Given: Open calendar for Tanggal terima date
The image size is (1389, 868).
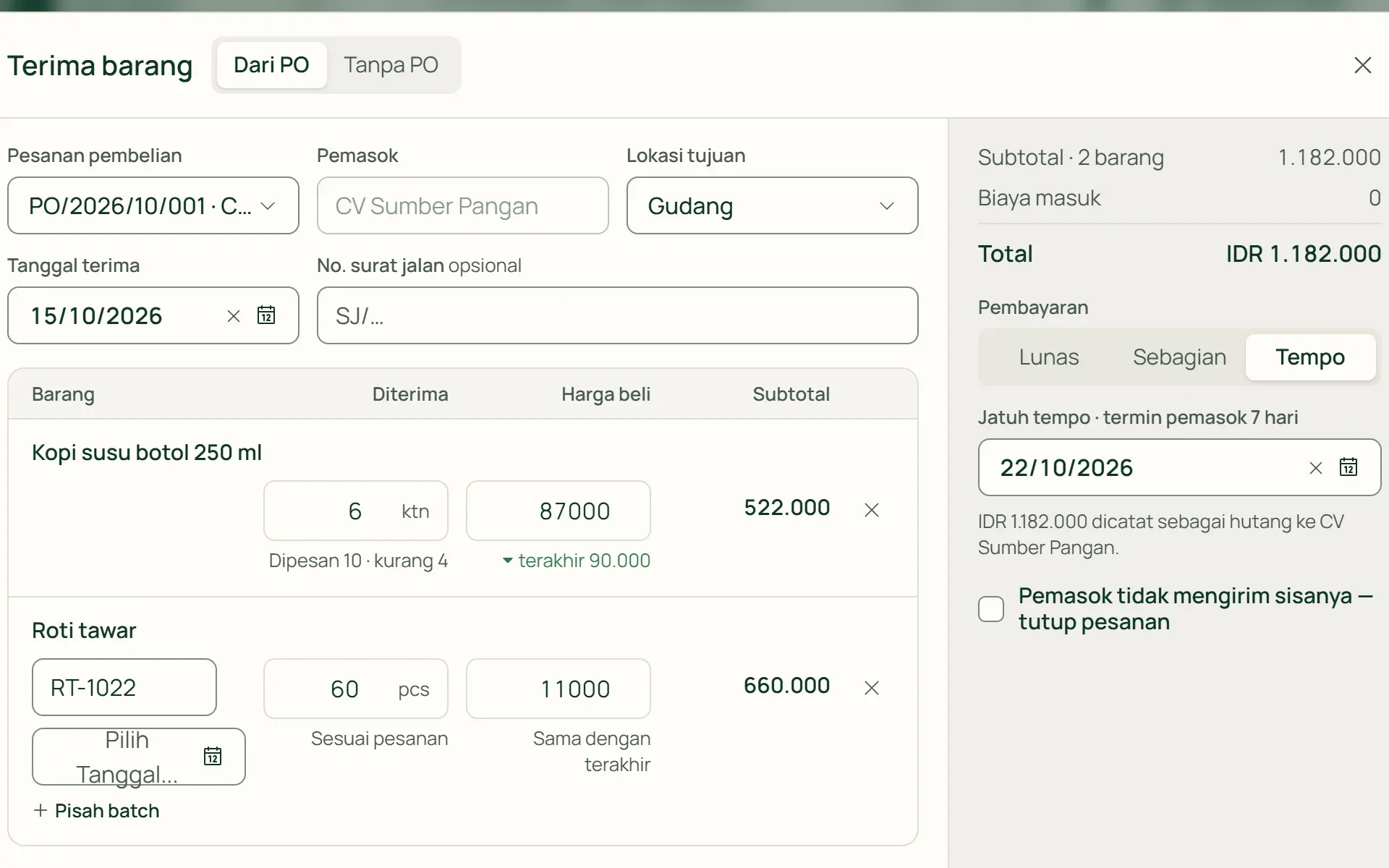Looking at the screenshot, I should (x=266, y=315).
